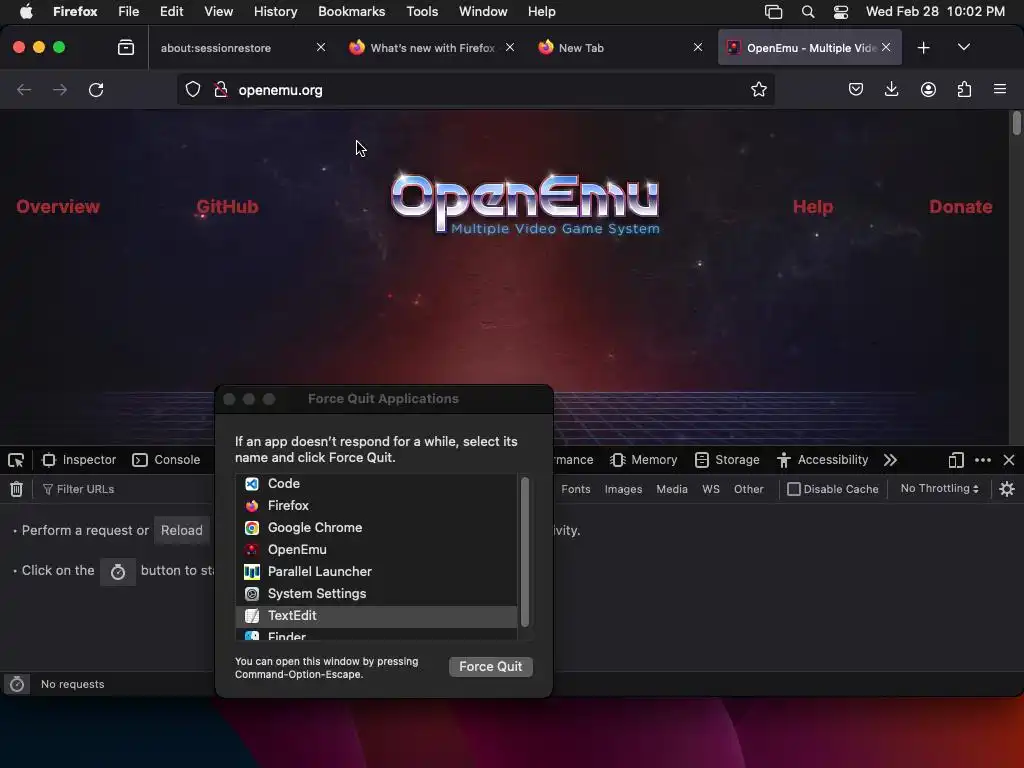The width and height of the screenshot is (1024, 768).
Task: Follow the Help link on OpenEmu page
Action: tap(812, 206)
